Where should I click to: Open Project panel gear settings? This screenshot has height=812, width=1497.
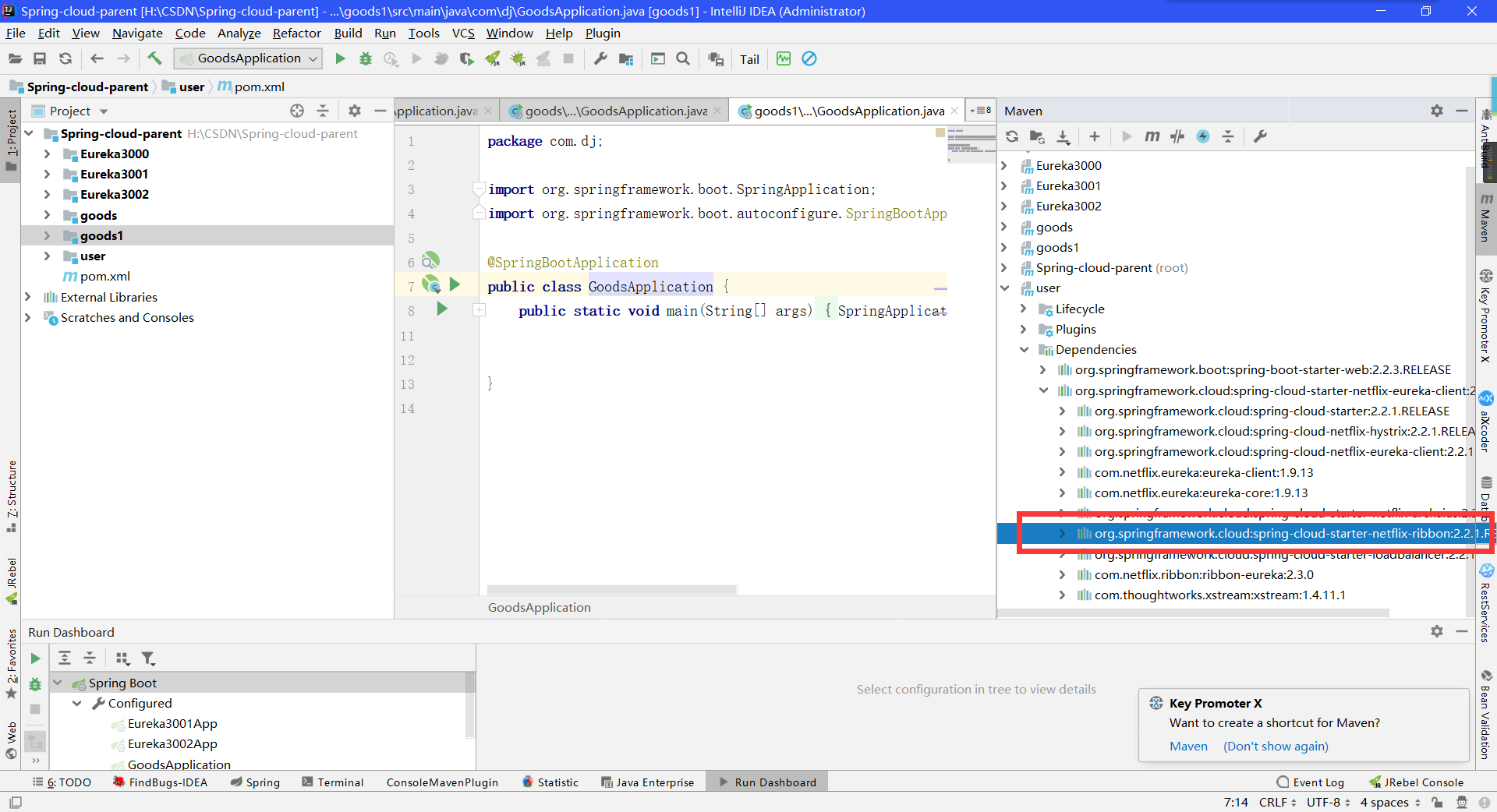355,111
